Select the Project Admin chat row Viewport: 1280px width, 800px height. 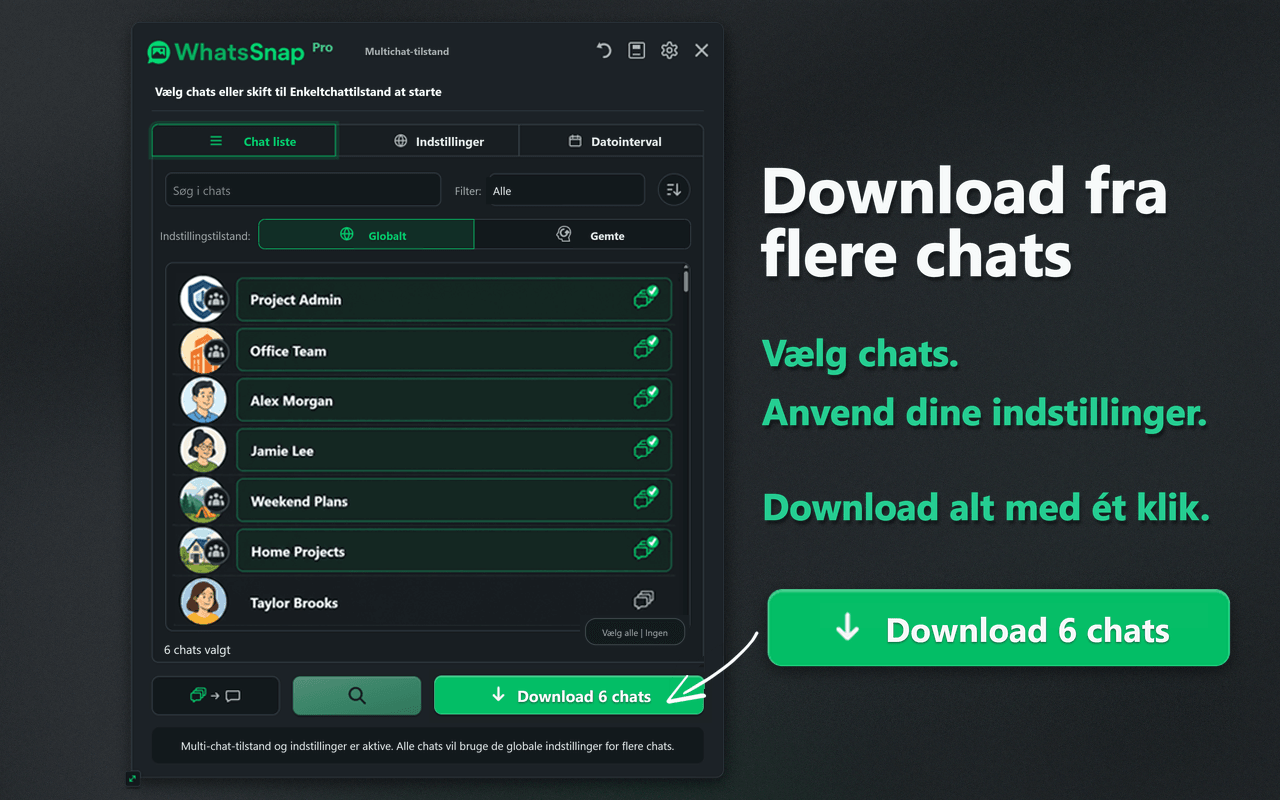point(454,300)
